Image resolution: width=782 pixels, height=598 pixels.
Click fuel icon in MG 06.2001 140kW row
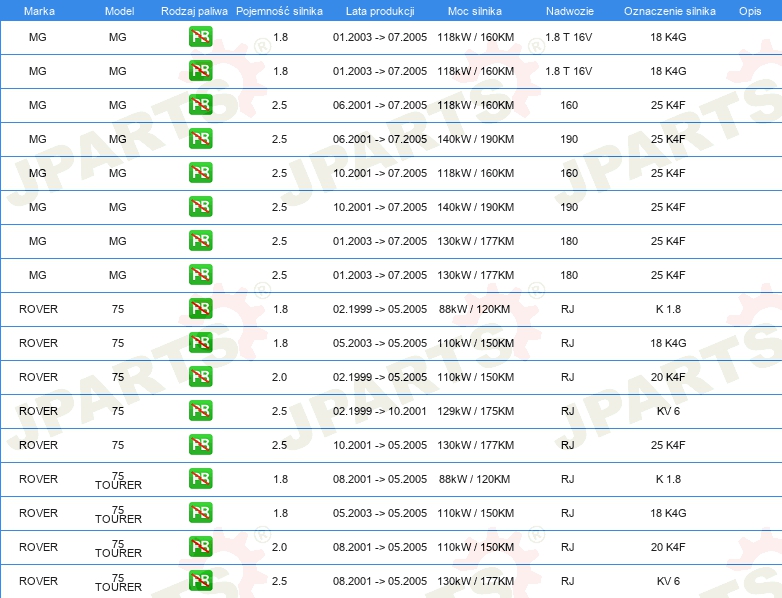200,139
